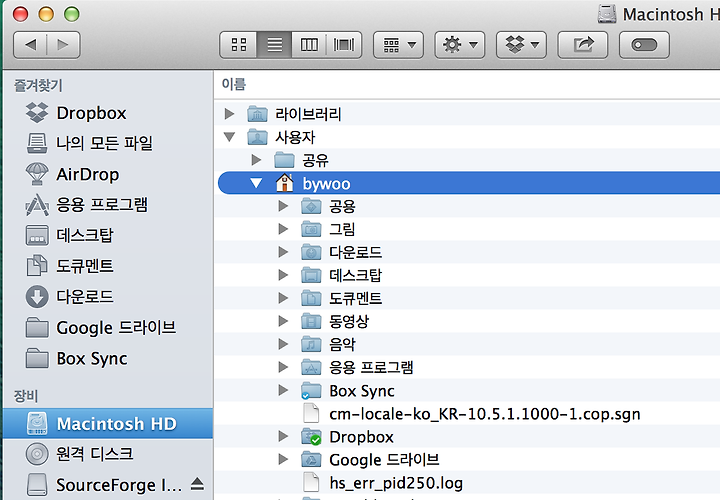Click the 응용 프로그램 row name in the list
720x500 pixels.
tap(371, 367)
